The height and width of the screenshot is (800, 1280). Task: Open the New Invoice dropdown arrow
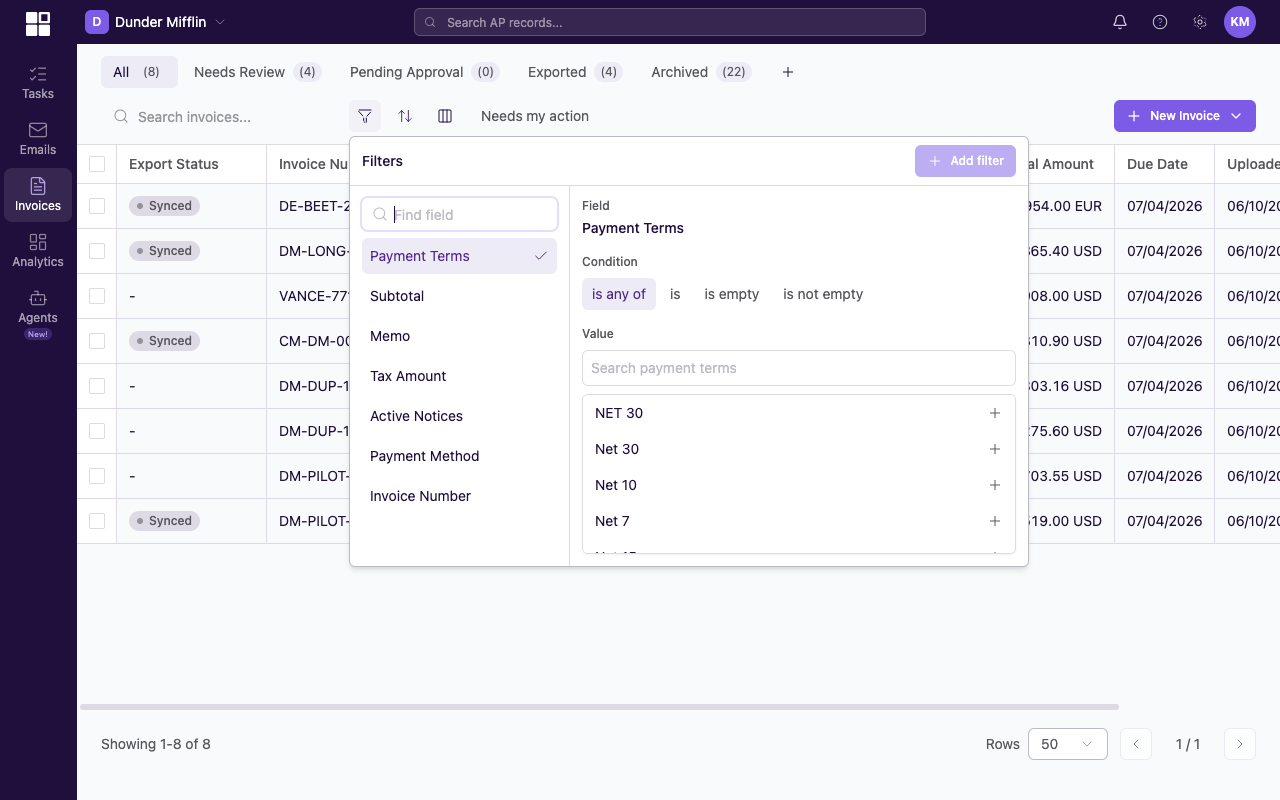click(x=1236, y=116)
